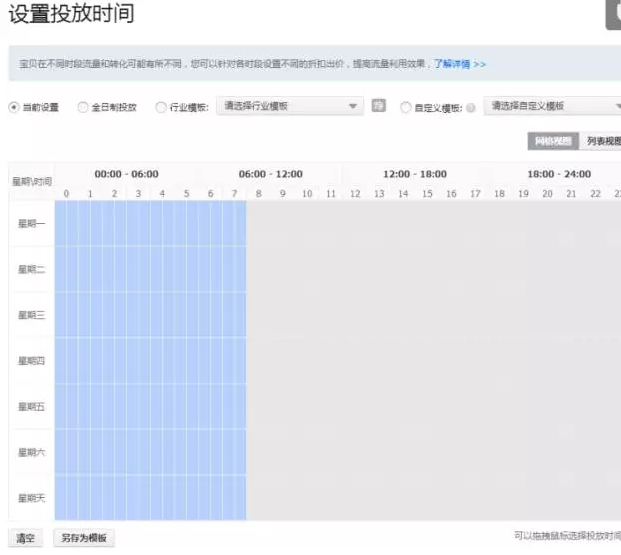Viewport: 621px width, 555px height.
Task: Choose the 行业模板 radio button
Action: click(161, 107)
